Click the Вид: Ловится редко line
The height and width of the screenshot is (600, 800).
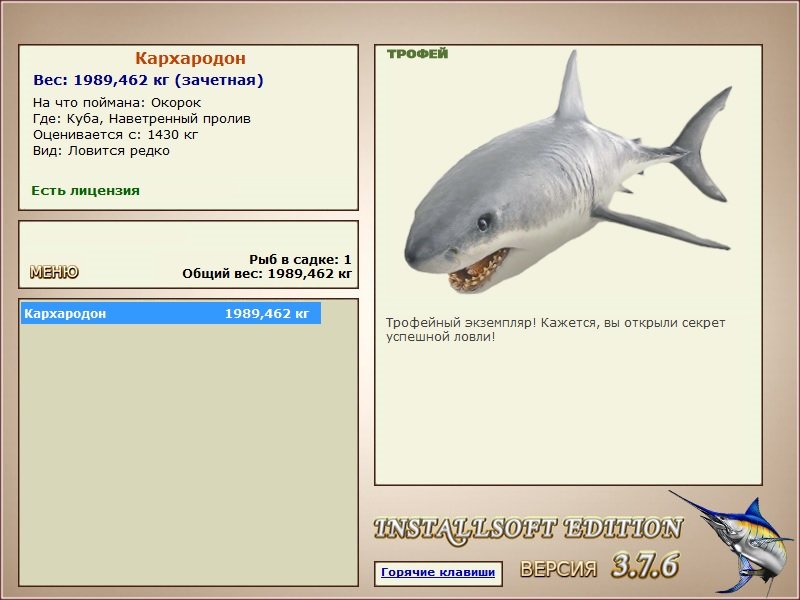click(101, 151)
